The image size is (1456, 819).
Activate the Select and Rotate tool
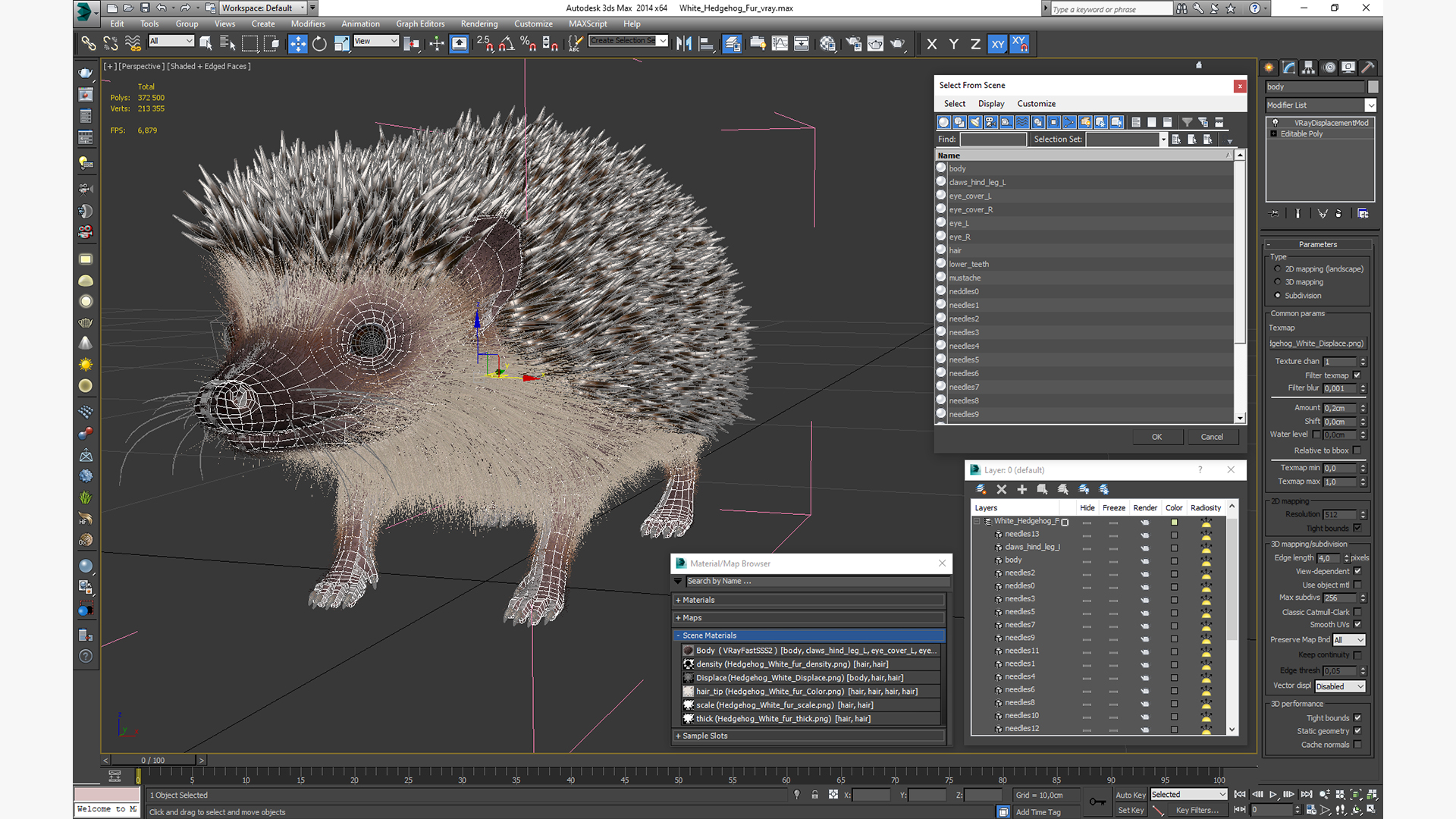(319, 43)
